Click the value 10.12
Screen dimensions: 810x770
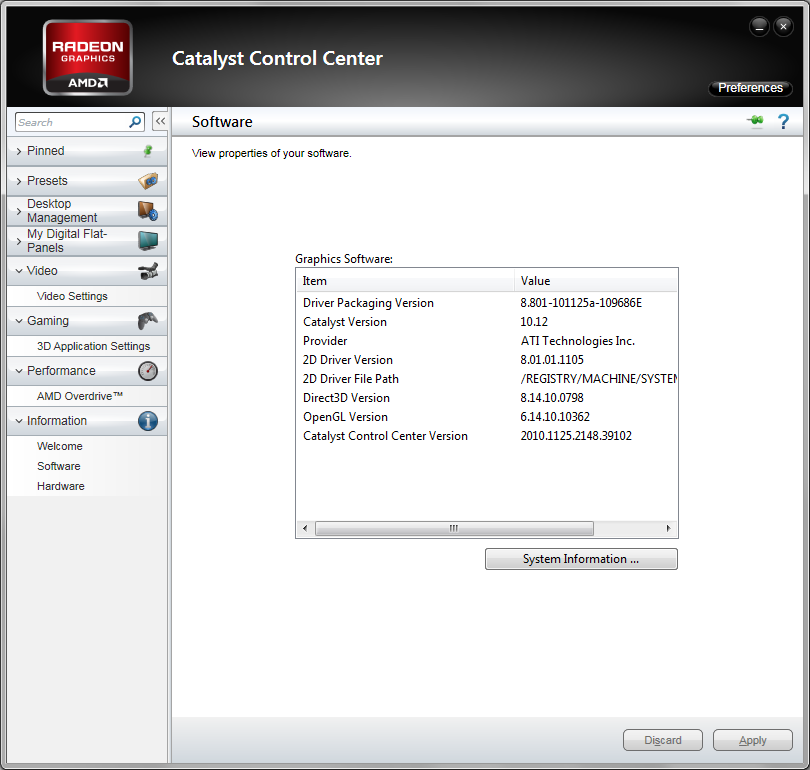click(534, 322)
